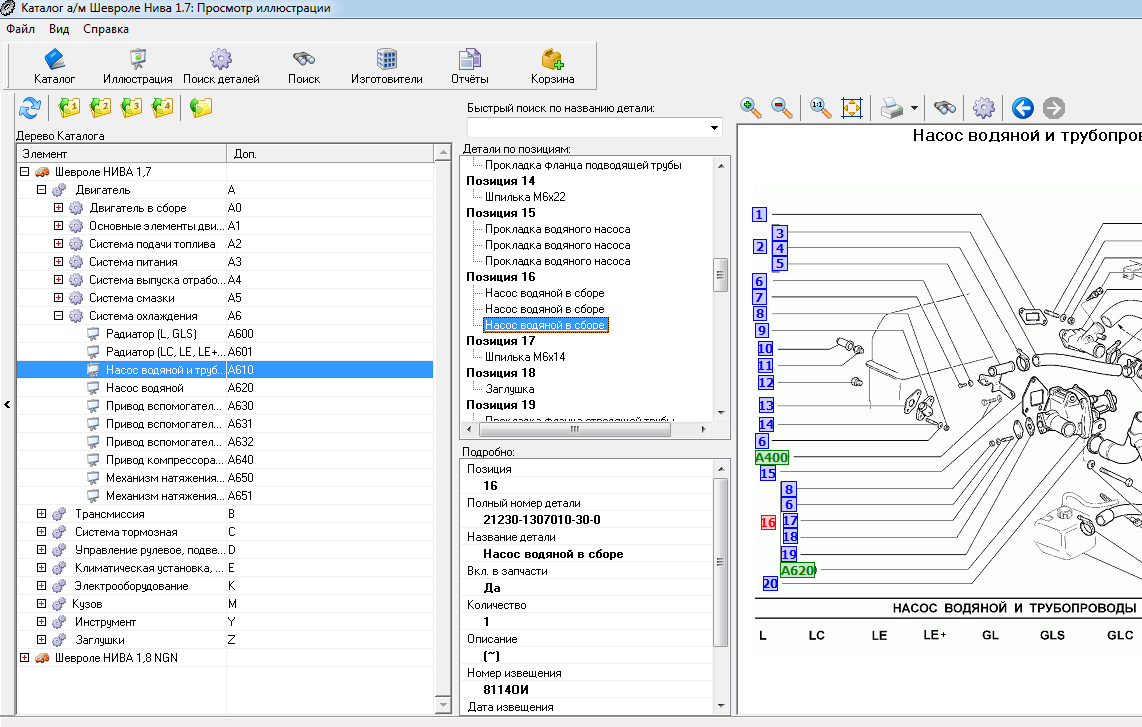Image resolution: width=1142 pixels, height=727 pixels.
Task: Click the folder level 2 icon
Action: click(101, 108)
